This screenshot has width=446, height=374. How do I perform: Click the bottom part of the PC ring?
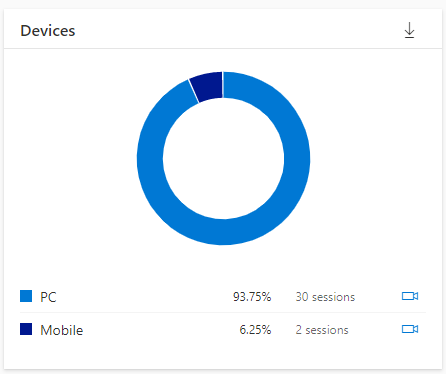(x=223, y=232)
